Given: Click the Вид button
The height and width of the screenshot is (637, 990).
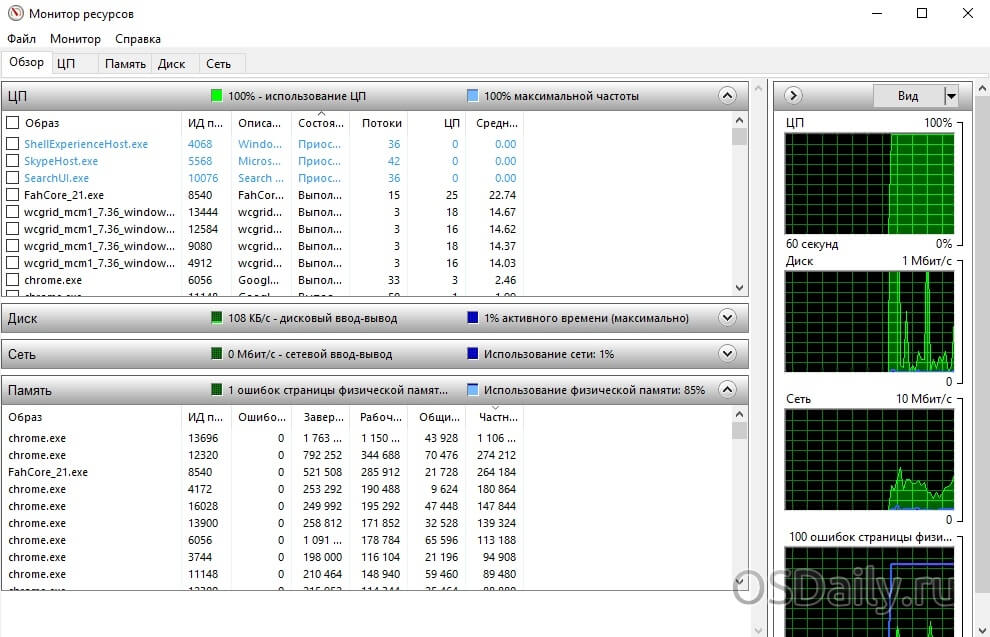Looking at the screenshot, I should tap(908, 96).
